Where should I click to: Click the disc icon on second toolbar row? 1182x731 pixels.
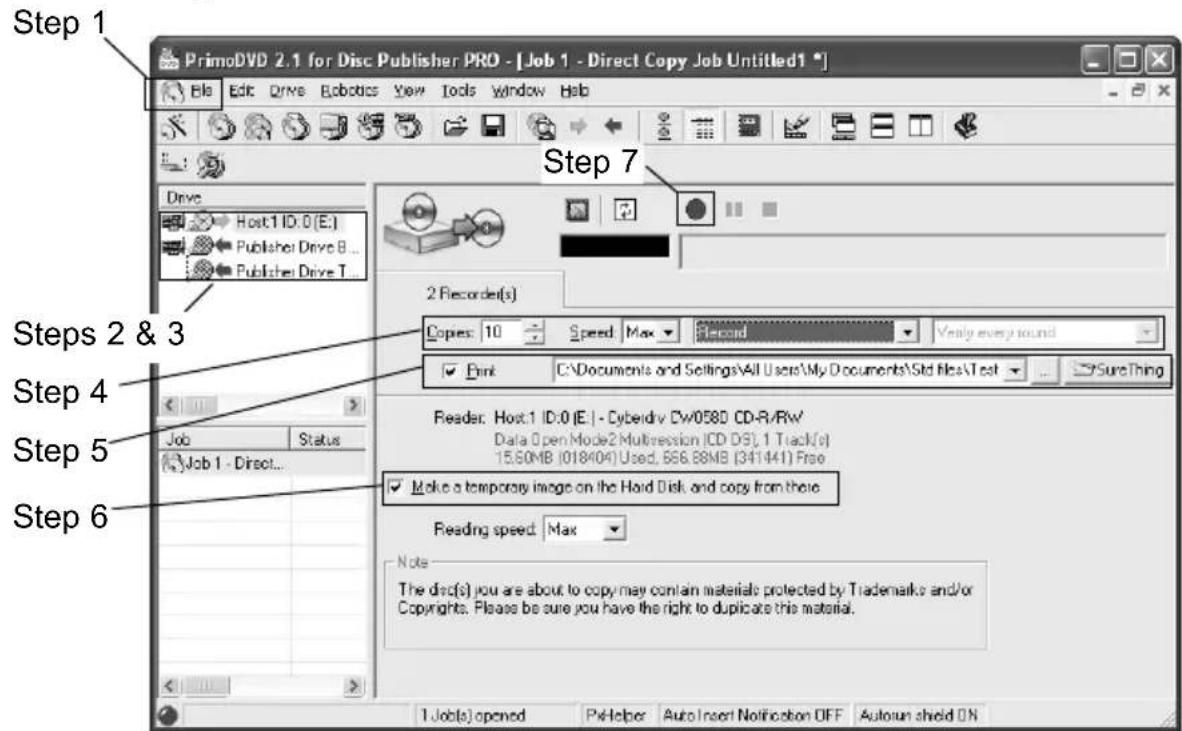point(210,164)
